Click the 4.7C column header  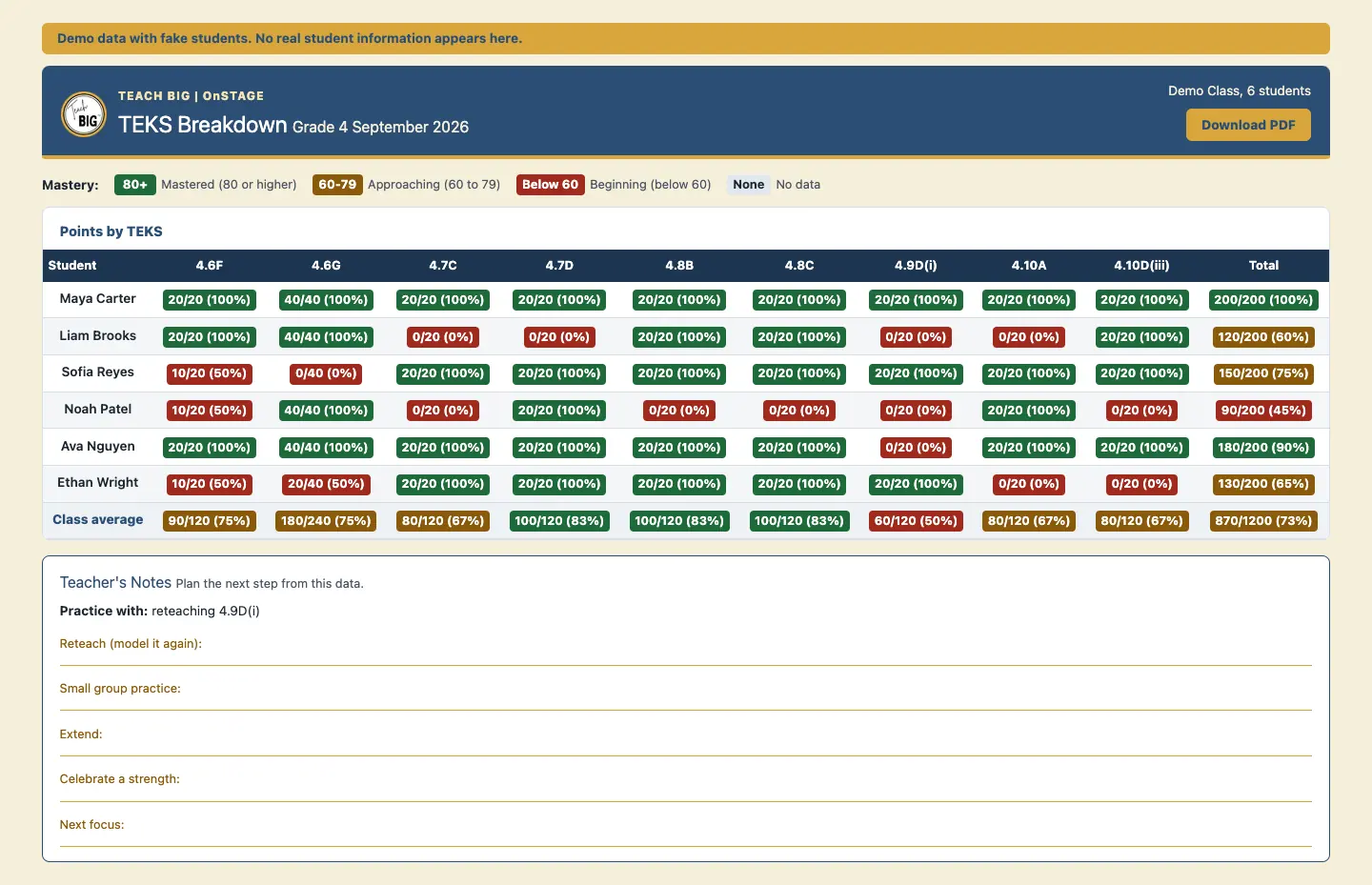coord(443,266)
